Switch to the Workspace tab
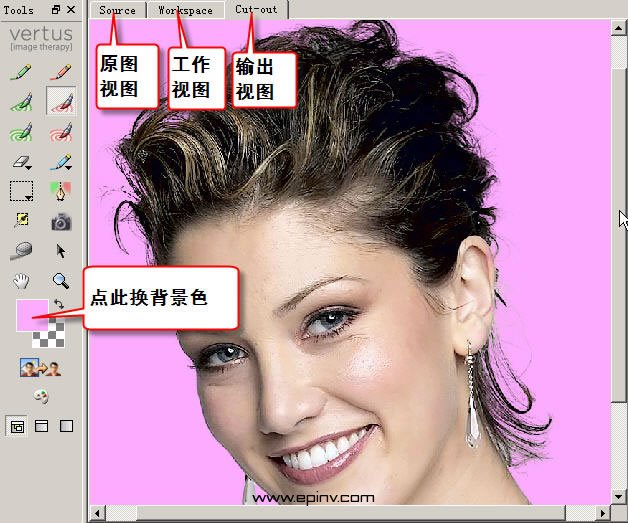The height and width of the screenshot is (523, 628). [x=185, y=10]
